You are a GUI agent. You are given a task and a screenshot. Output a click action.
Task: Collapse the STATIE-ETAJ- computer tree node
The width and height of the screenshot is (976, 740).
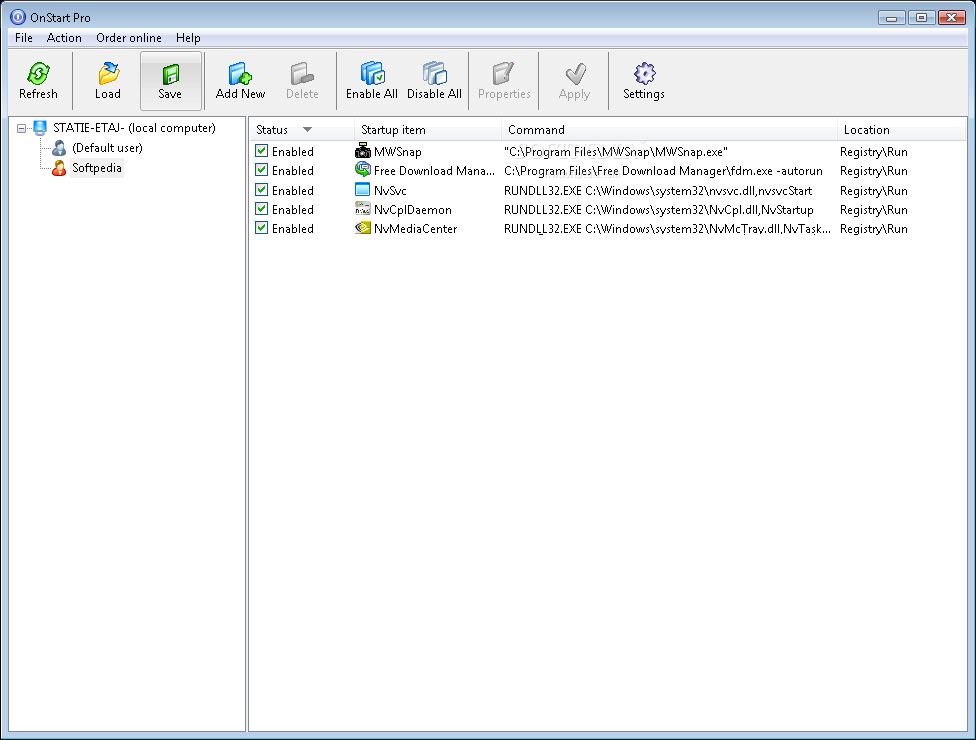click(x=21, y=128)
